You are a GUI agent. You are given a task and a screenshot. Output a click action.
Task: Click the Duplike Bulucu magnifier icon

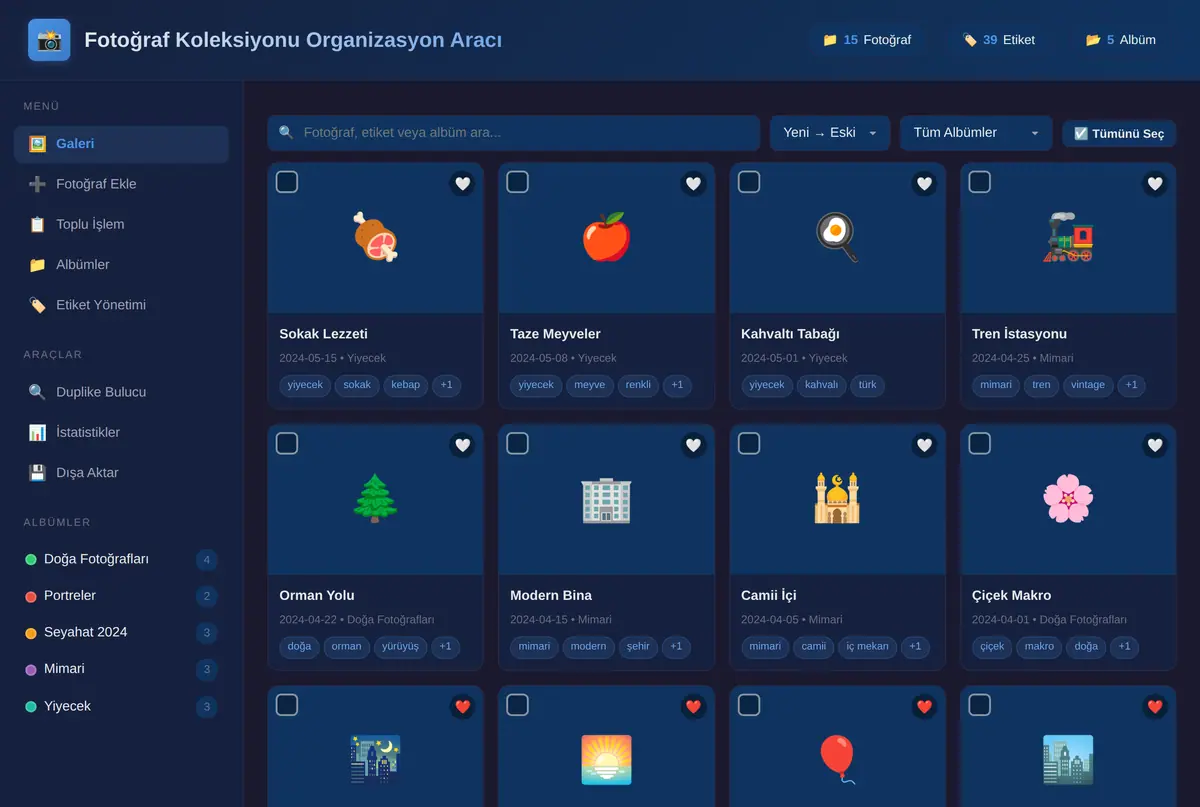click(x=37, y=392)
